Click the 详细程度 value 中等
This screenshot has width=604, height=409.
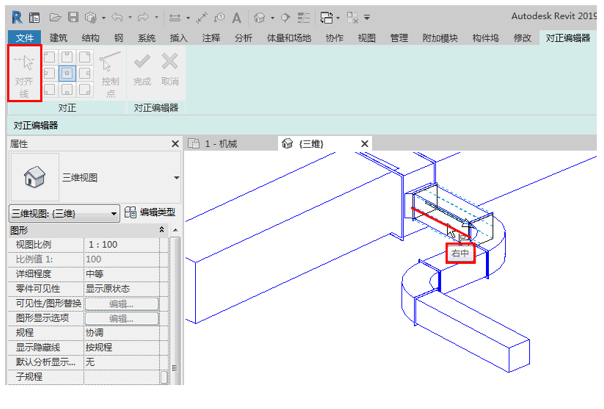pos(122,274)
